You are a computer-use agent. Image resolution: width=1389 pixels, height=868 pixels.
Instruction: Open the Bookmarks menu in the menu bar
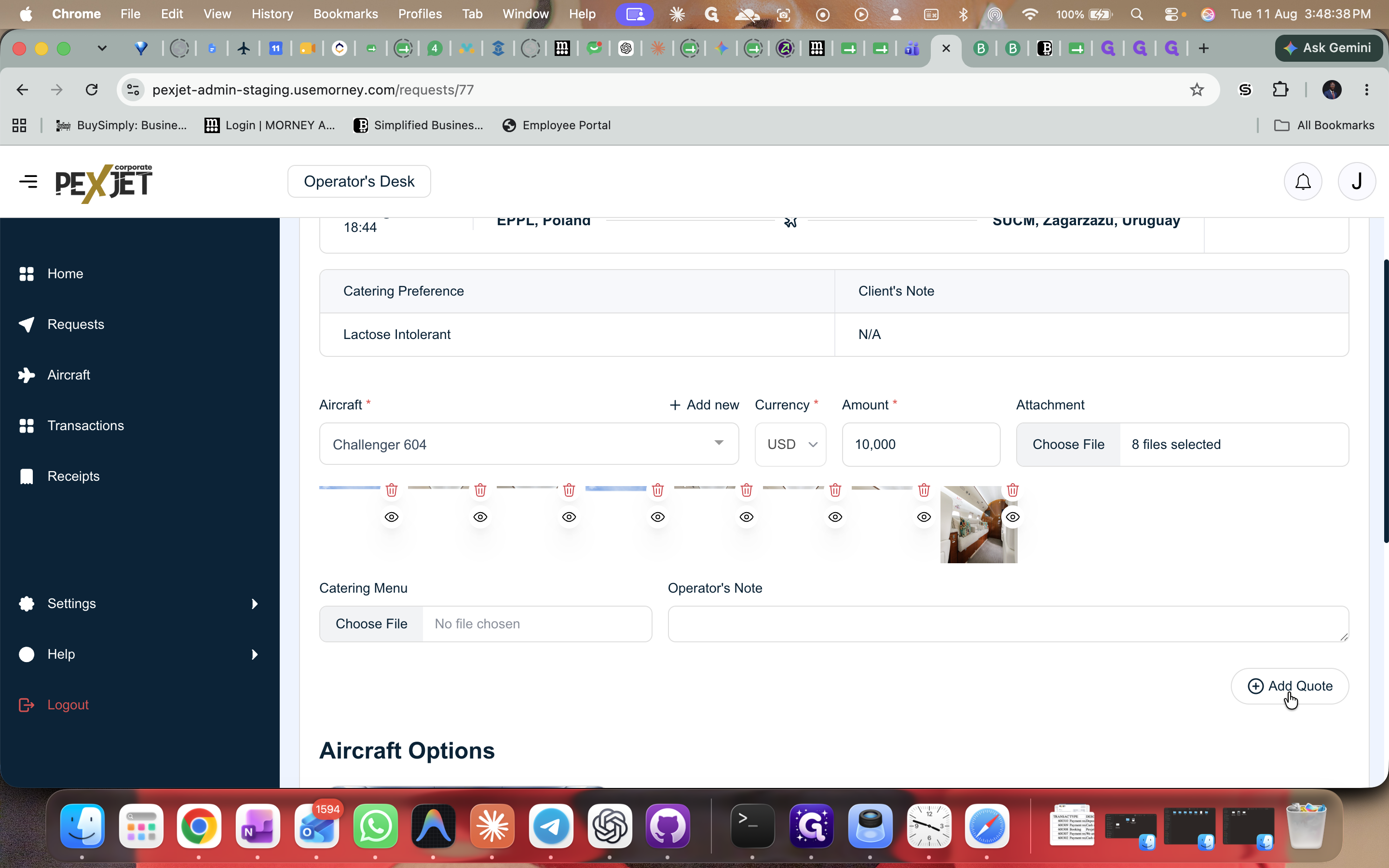[345, 14]
